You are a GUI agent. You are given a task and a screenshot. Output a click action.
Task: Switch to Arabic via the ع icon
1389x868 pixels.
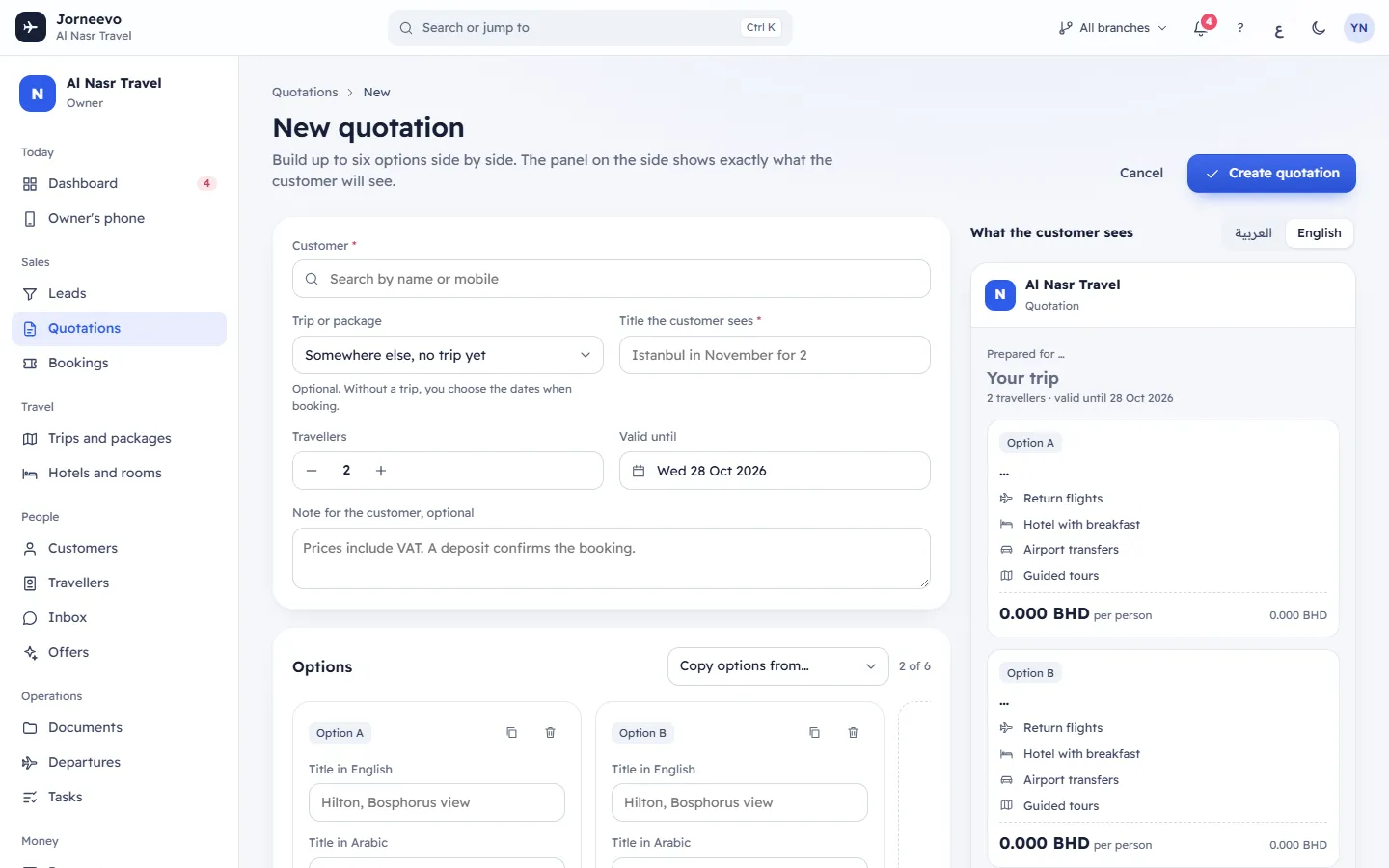(x=1279, y=28)
